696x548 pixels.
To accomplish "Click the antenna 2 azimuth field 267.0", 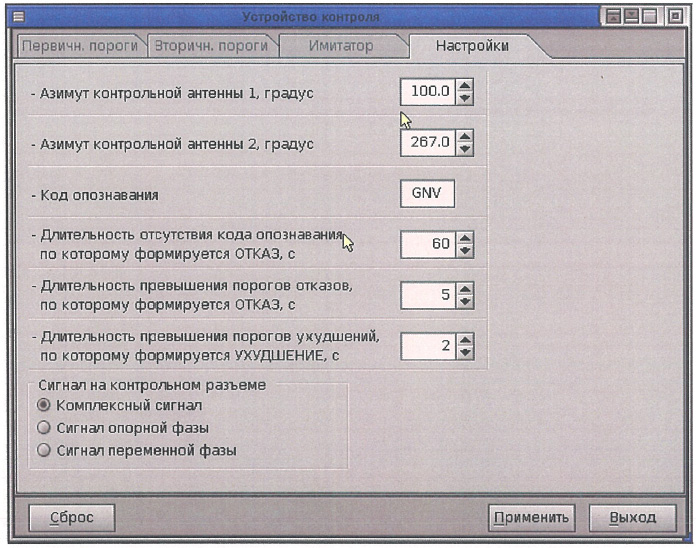I will tap(428, 143).
